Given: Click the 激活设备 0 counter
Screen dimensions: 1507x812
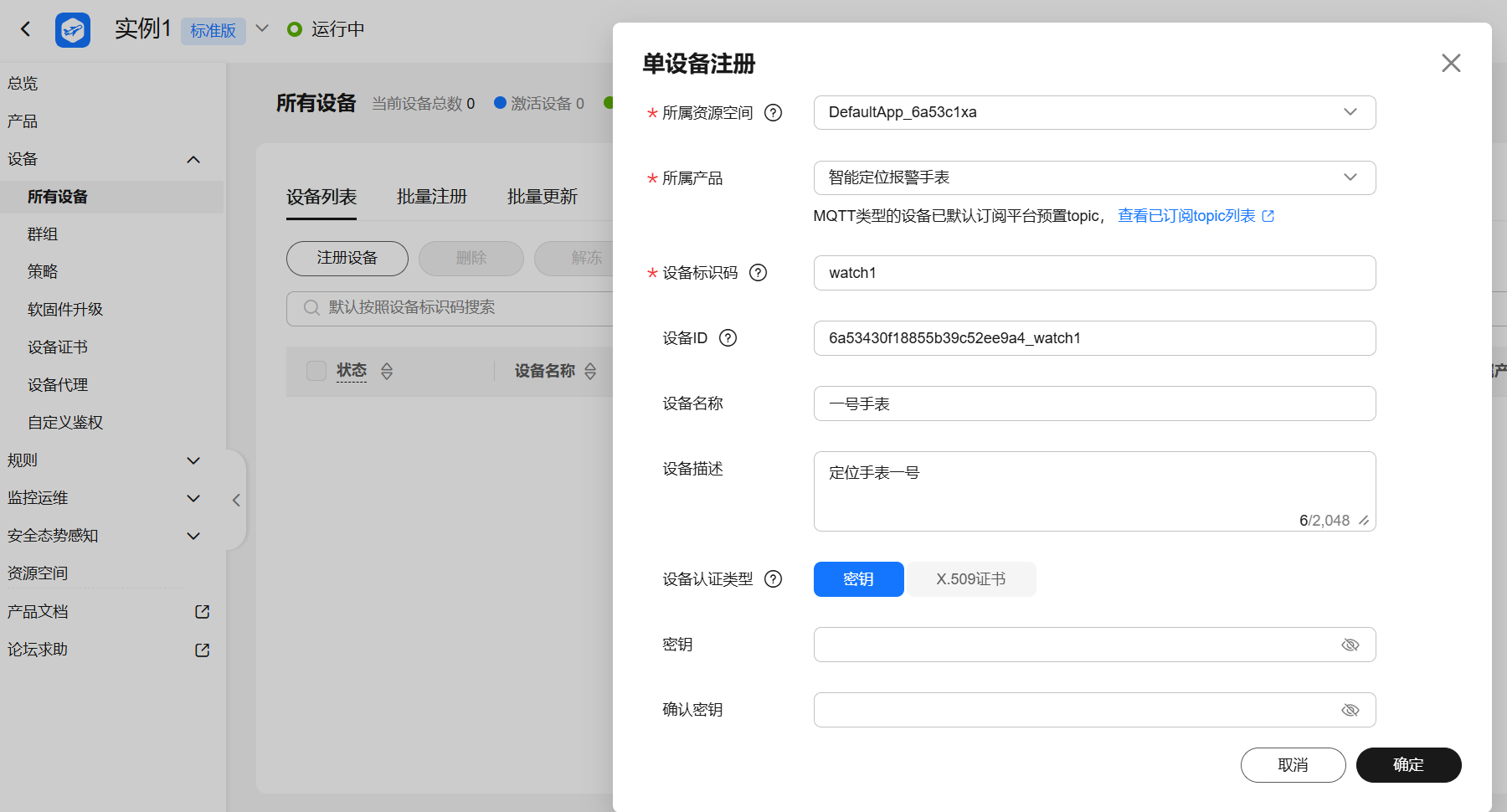Looking at the screenshot, I should coord(539,104).
